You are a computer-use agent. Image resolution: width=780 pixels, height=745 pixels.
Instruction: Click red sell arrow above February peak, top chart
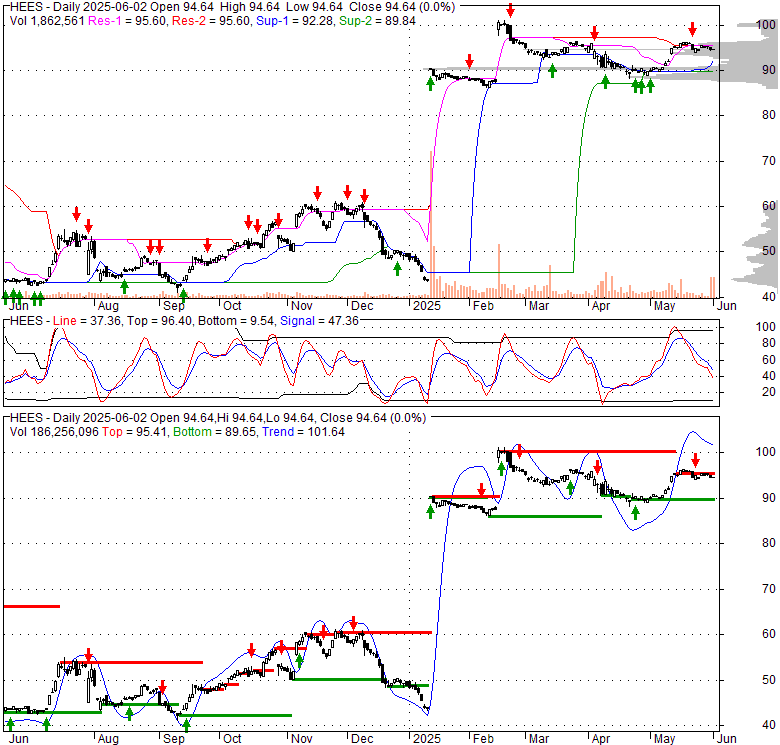(x=510, y=10)
